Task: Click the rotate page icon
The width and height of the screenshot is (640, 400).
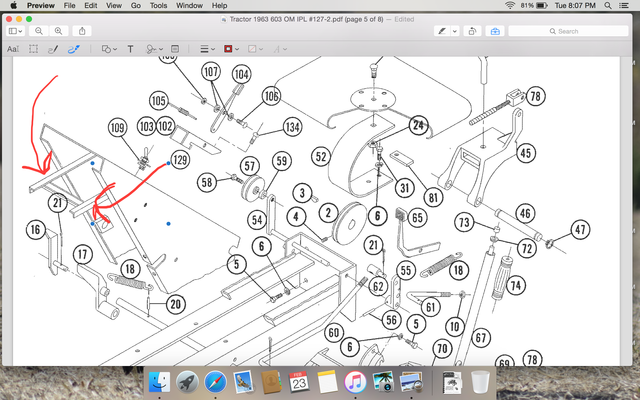Action: click(x=472, y=31)
